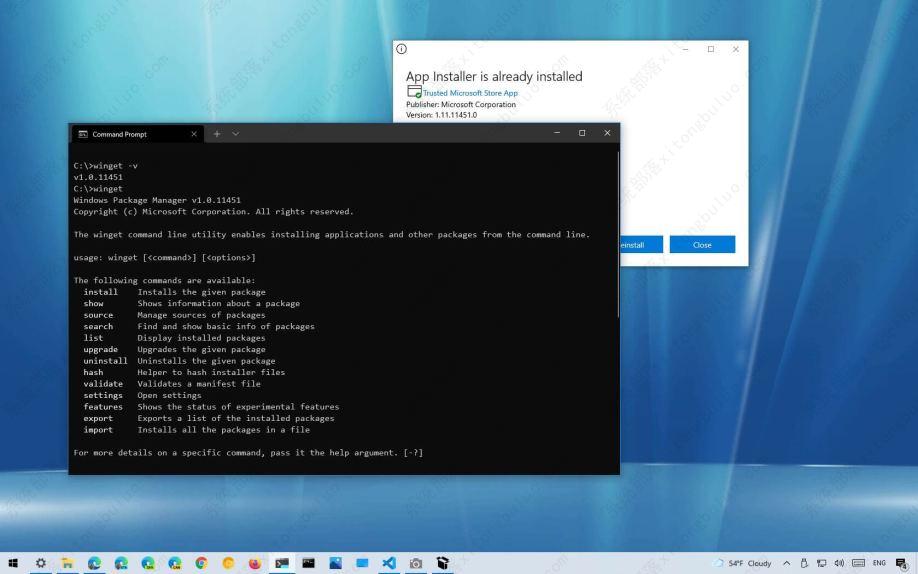
Task: Open the Camera app in the taskbar
Action: click(x=415, y=563)
